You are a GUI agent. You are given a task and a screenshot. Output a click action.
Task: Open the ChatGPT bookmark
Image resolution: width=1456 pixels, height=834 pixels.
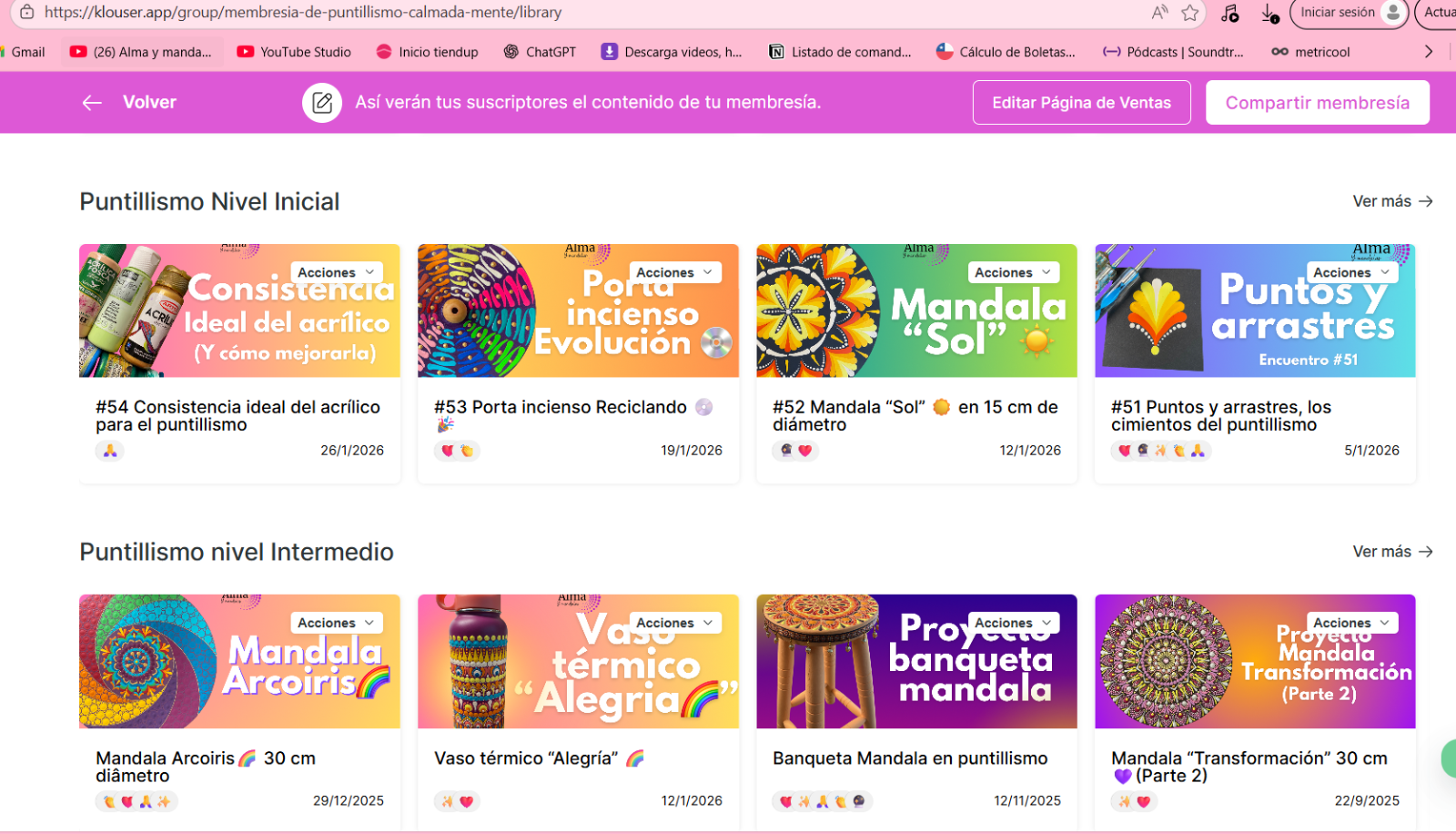tap(541, 52)
